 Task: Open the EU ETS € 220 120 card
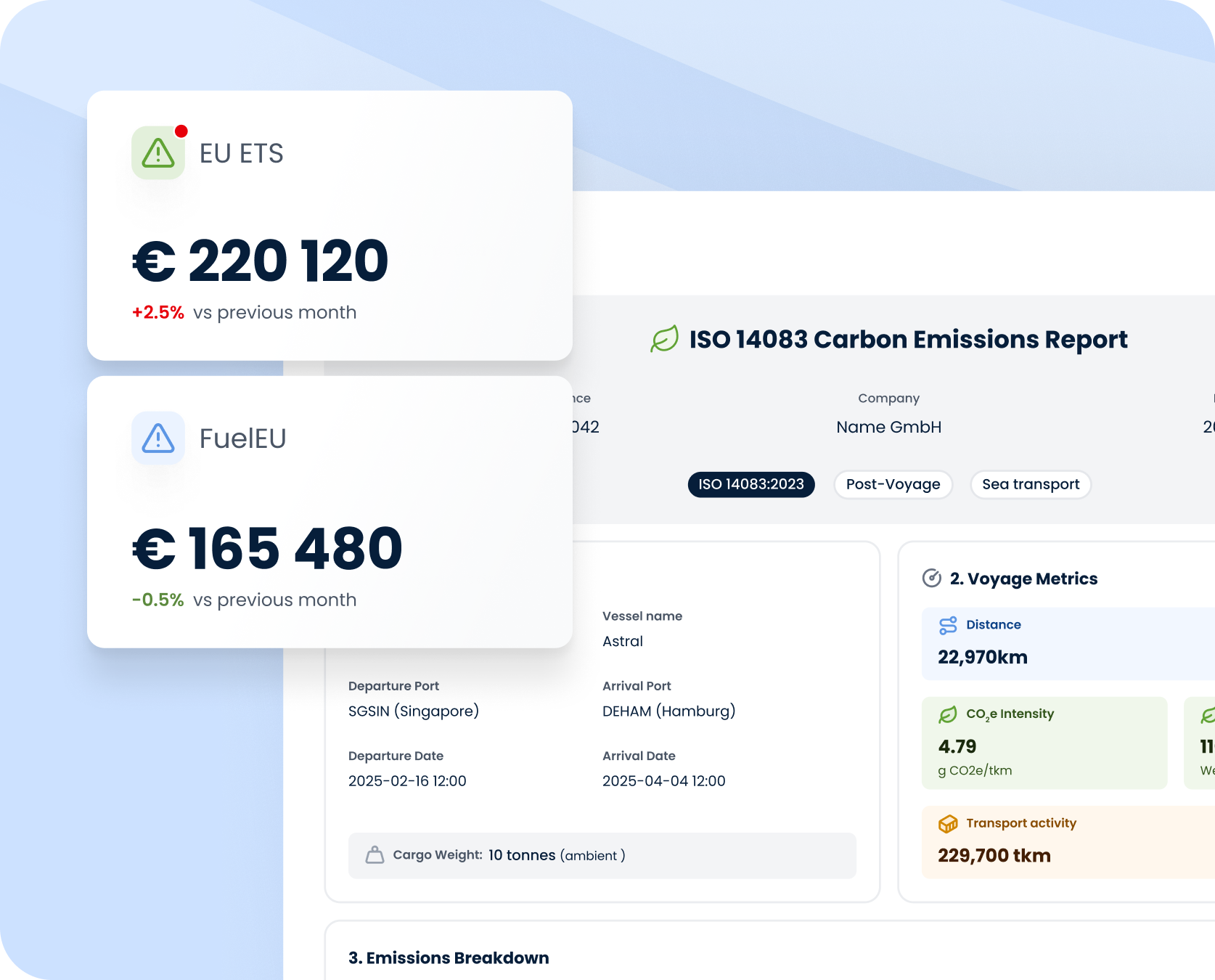coord(330,225)
